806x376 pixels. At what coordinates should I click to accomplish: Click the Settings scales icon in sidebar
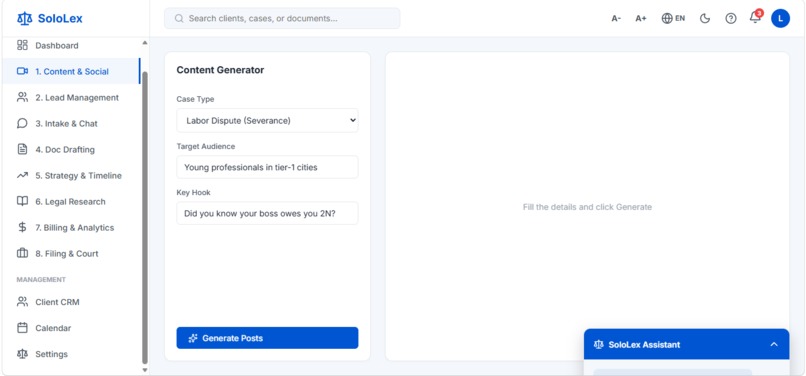[x=22, y=354]
